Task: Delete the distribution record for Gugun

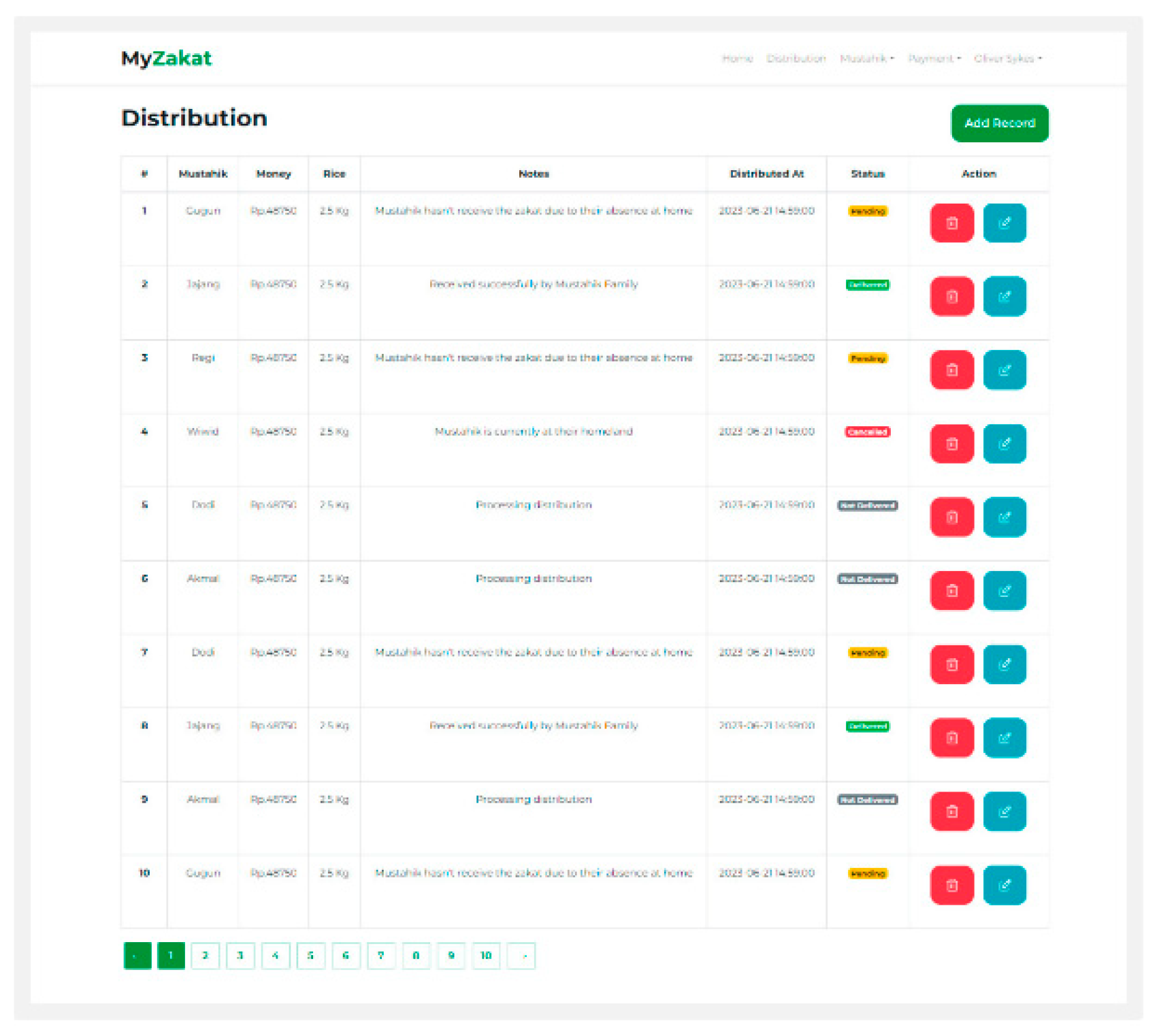Action: 951,223
